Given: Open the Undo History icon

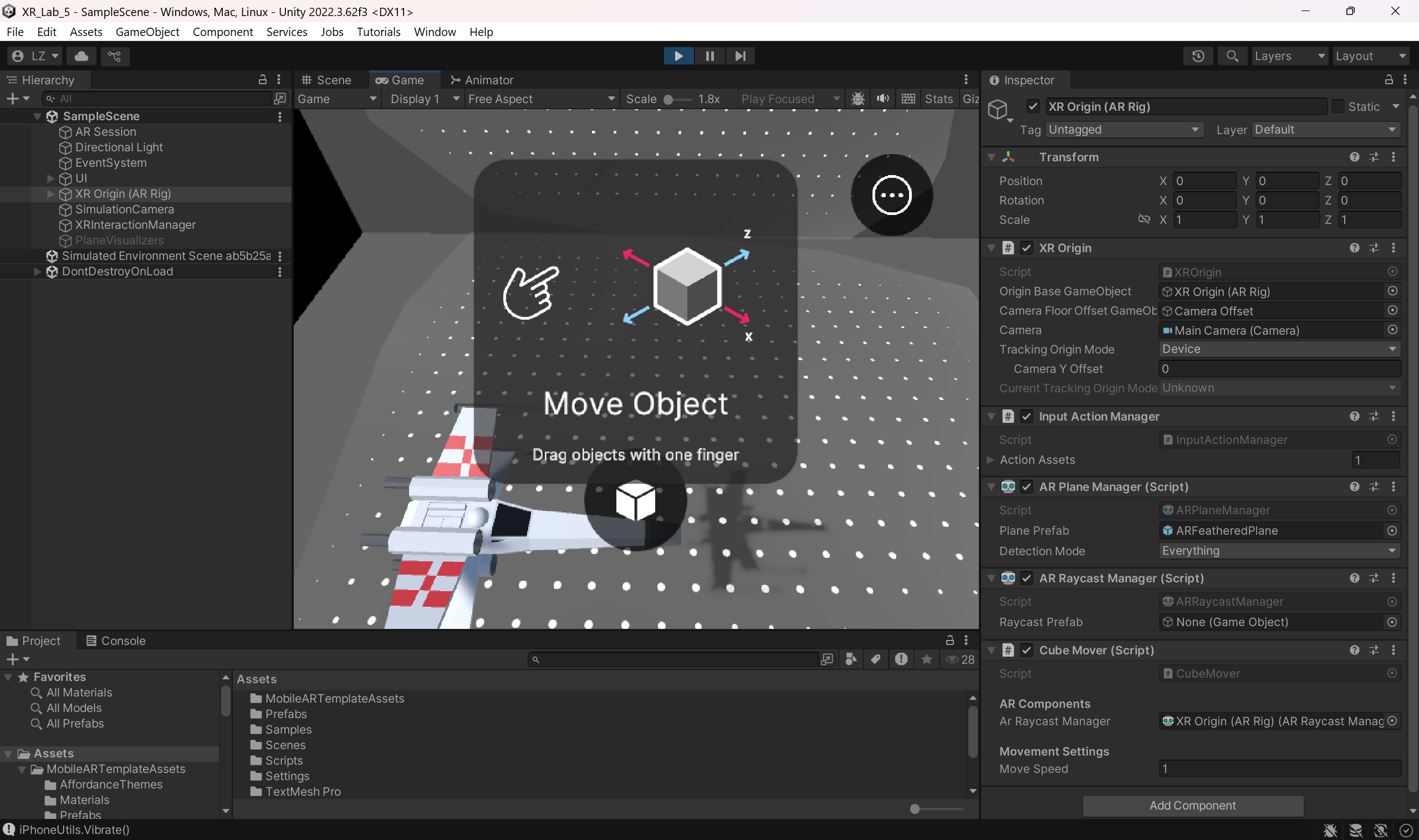Looking at the screenshot, I should tap(1198, 56).
